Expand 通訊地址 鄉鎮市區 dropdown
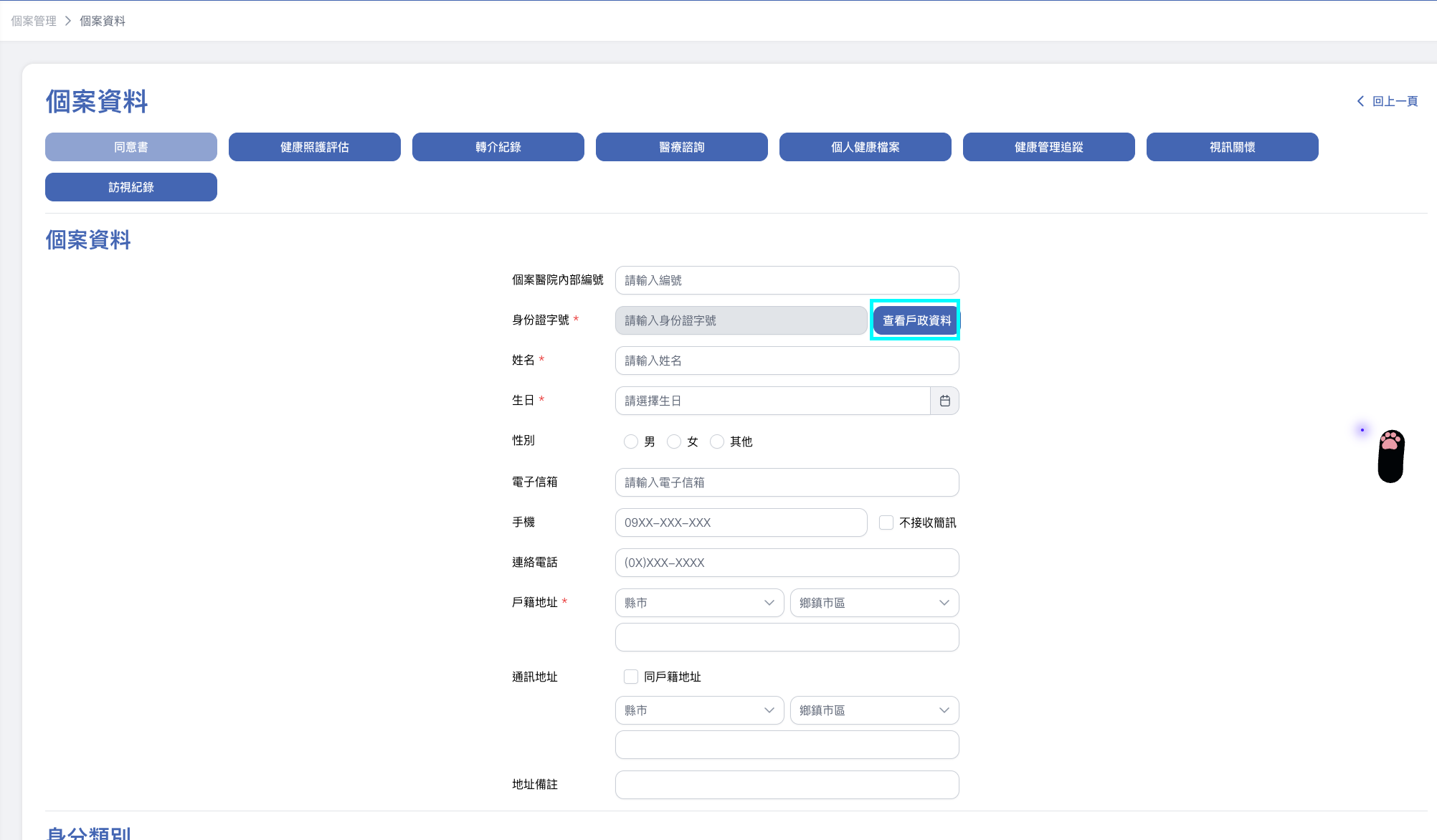1437x840 pixels. pos(874,710)
